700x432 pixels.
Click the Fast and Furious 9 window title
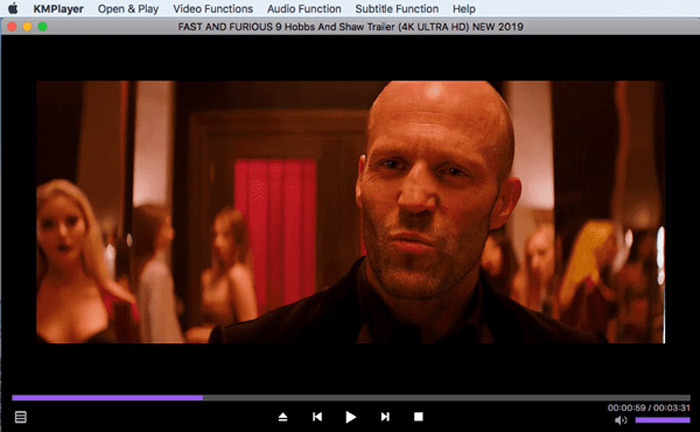click(350, 27)
